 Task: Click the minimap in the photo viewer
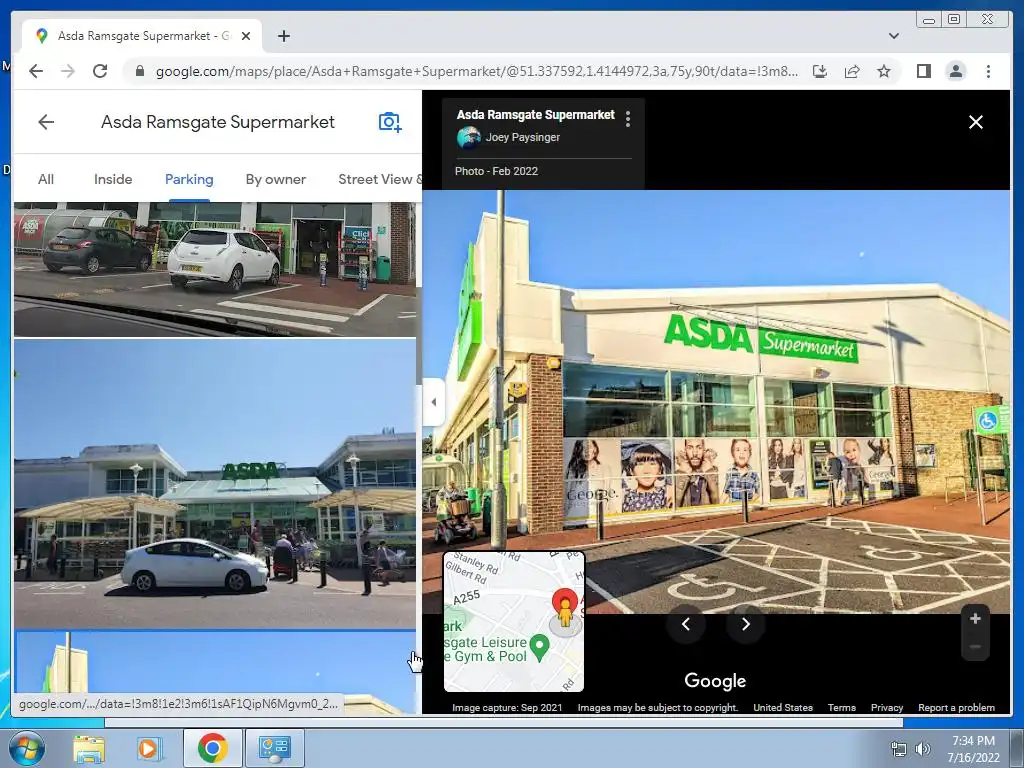[514, 621]
